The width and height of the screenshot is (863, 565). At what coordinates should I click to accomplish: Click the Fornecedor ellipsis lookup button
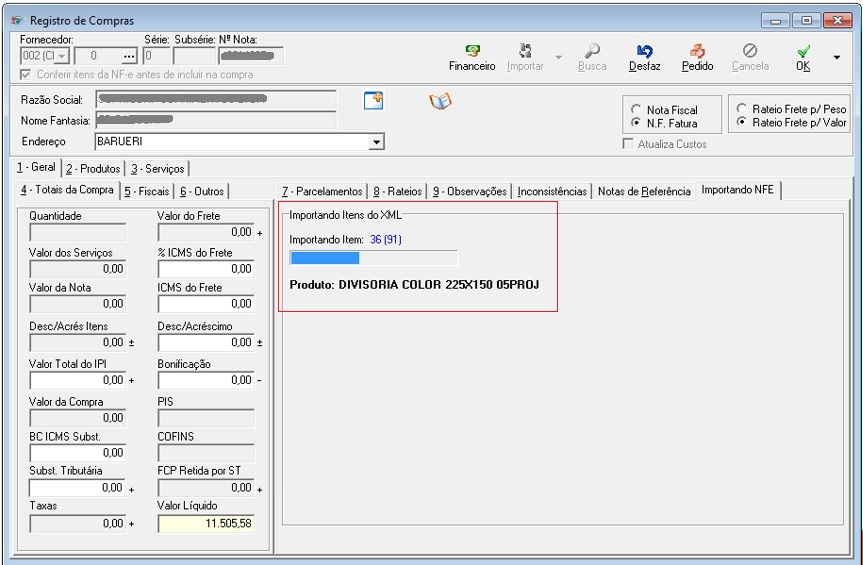[x=128, y=57]
